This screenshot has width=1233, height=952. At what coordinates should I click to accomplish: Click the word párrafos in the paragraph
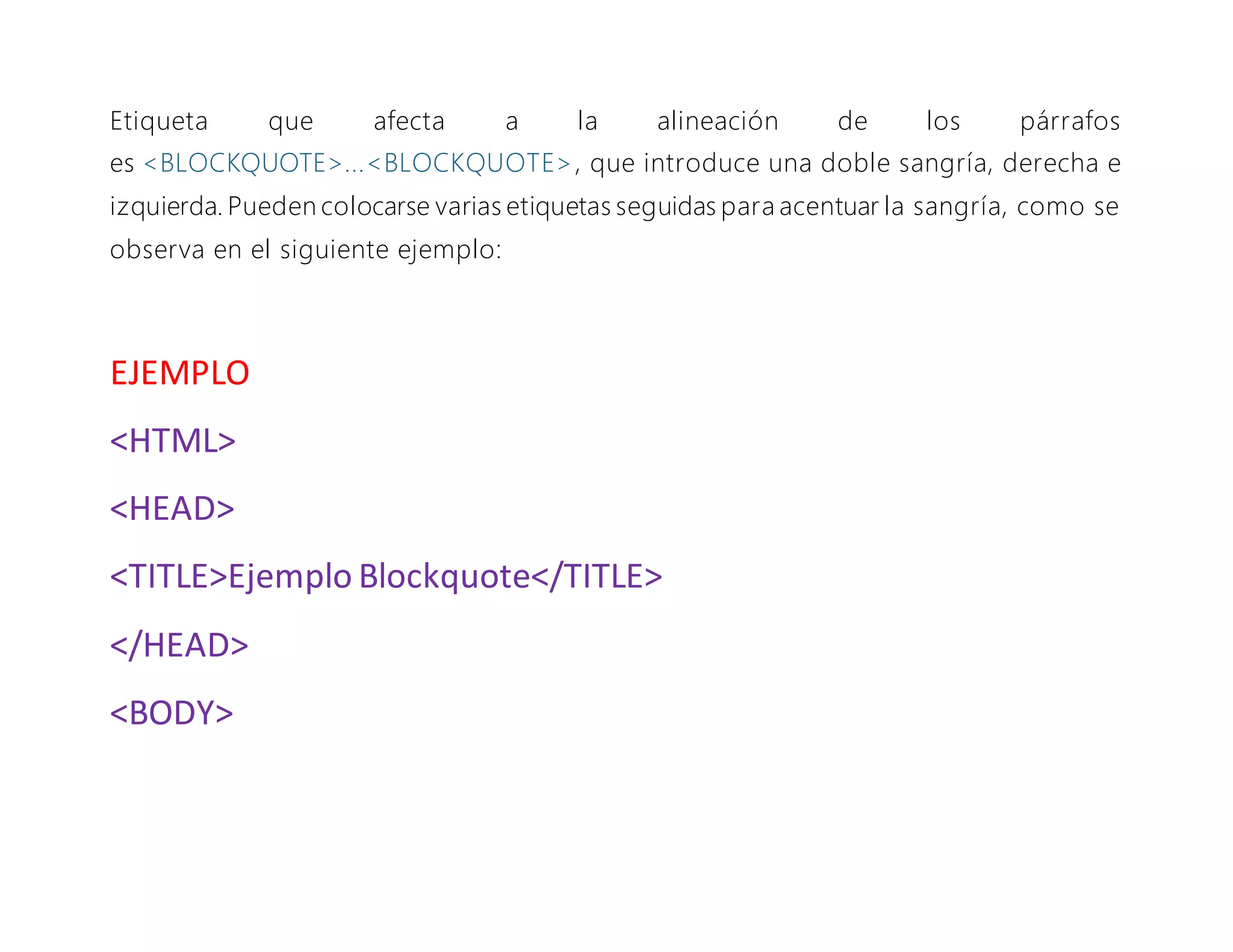[x=1070, y=121]
